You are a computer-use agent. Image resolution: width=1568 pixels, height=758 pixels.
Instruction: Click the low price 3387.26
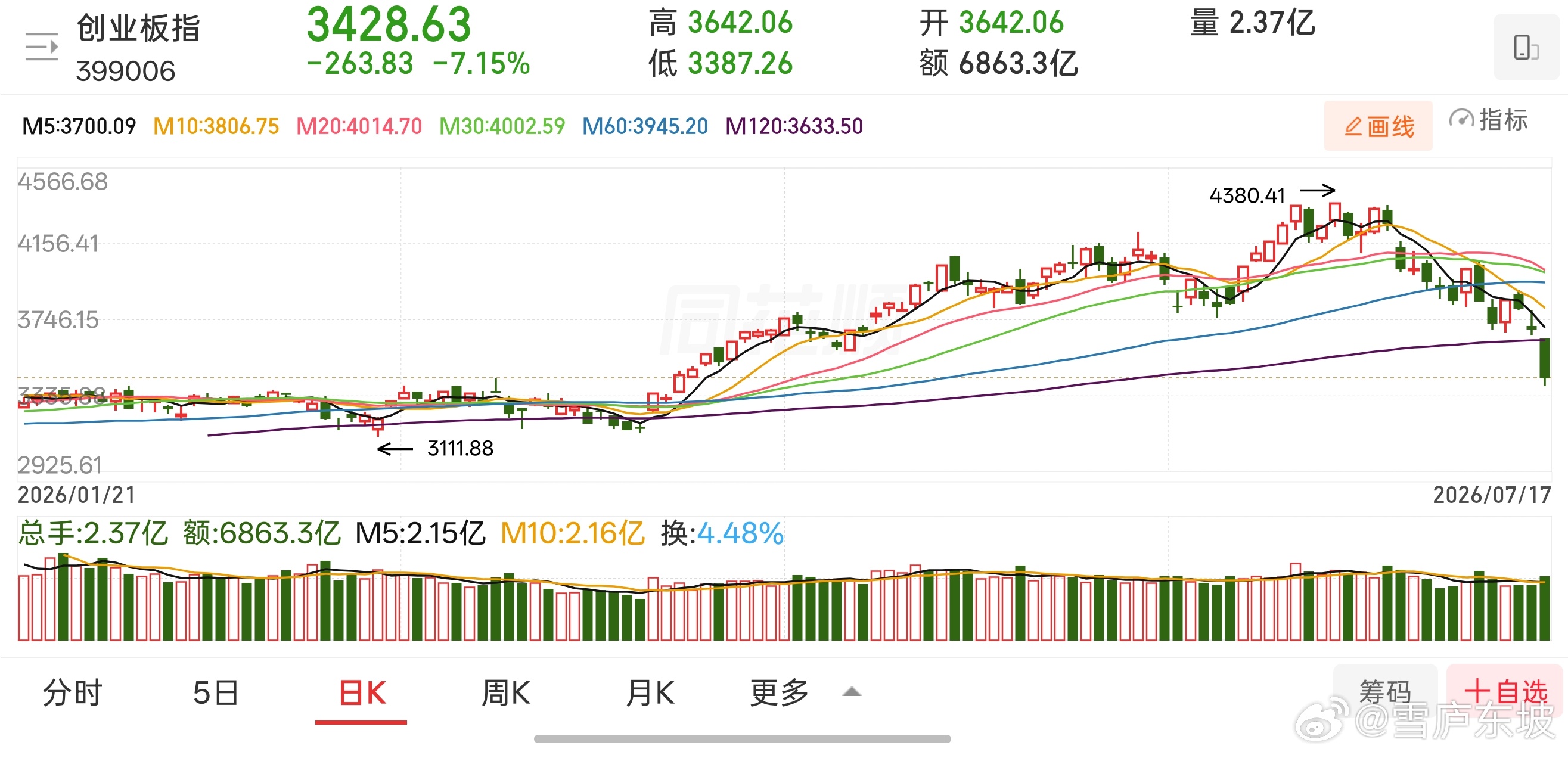[x=740, y=63]
